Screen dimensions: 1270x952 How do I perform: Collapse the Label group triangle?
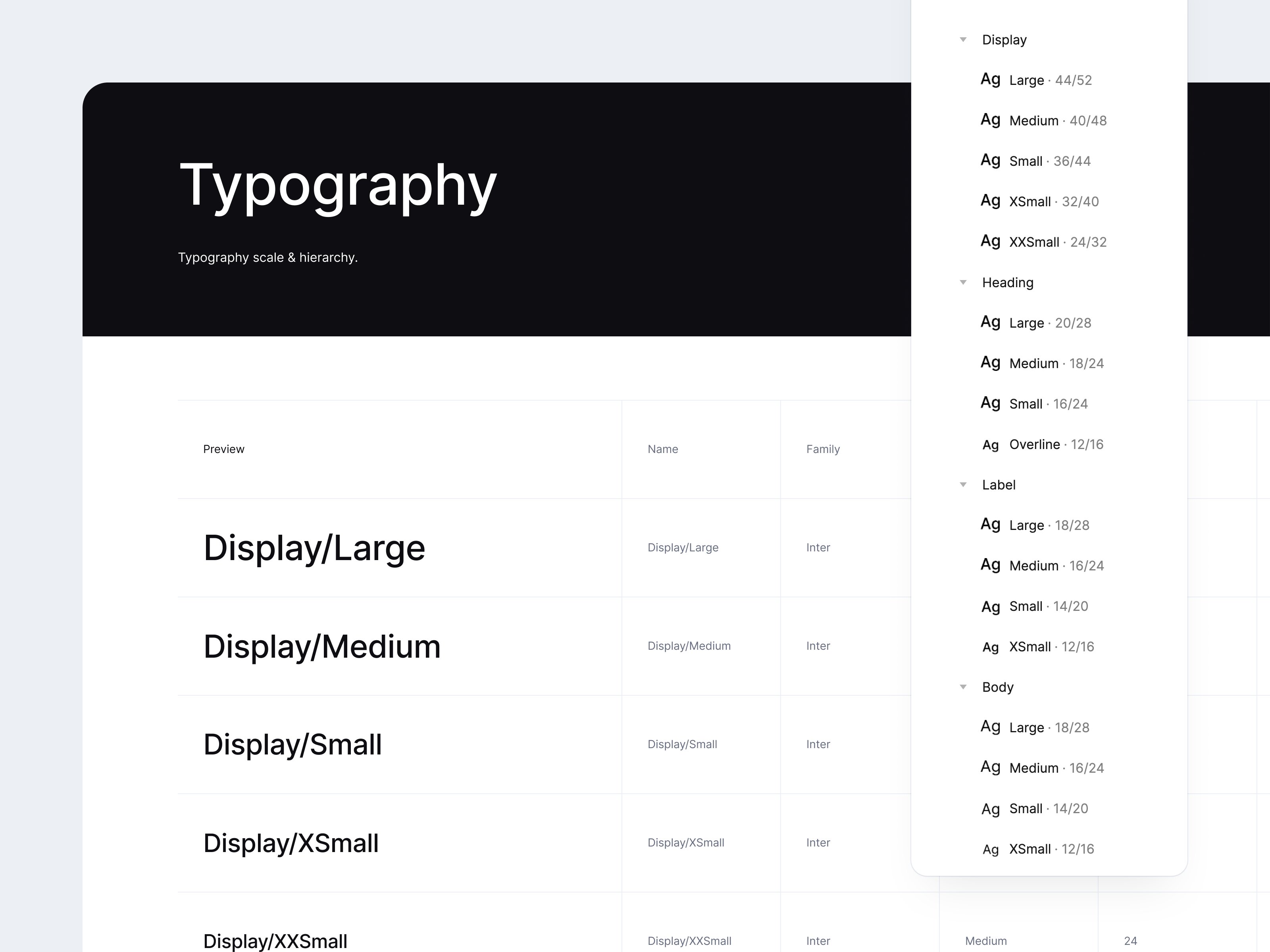(x=963, y=485)
